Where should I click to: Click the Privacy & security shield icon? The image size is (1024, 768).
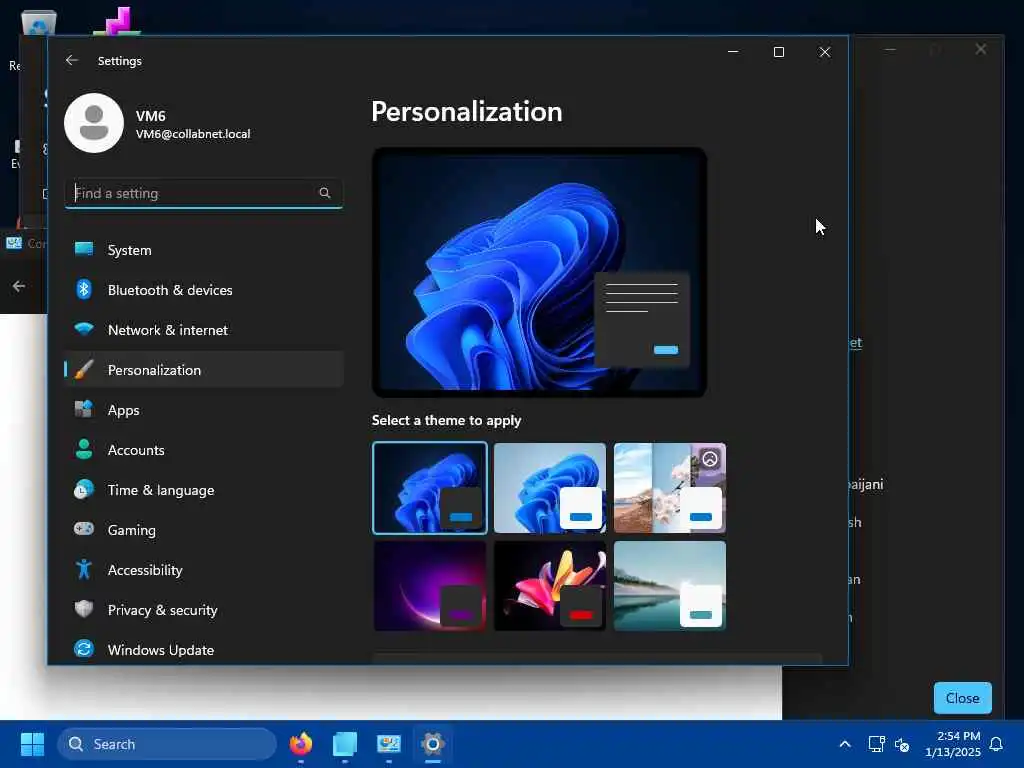click(x=84, y=609)
